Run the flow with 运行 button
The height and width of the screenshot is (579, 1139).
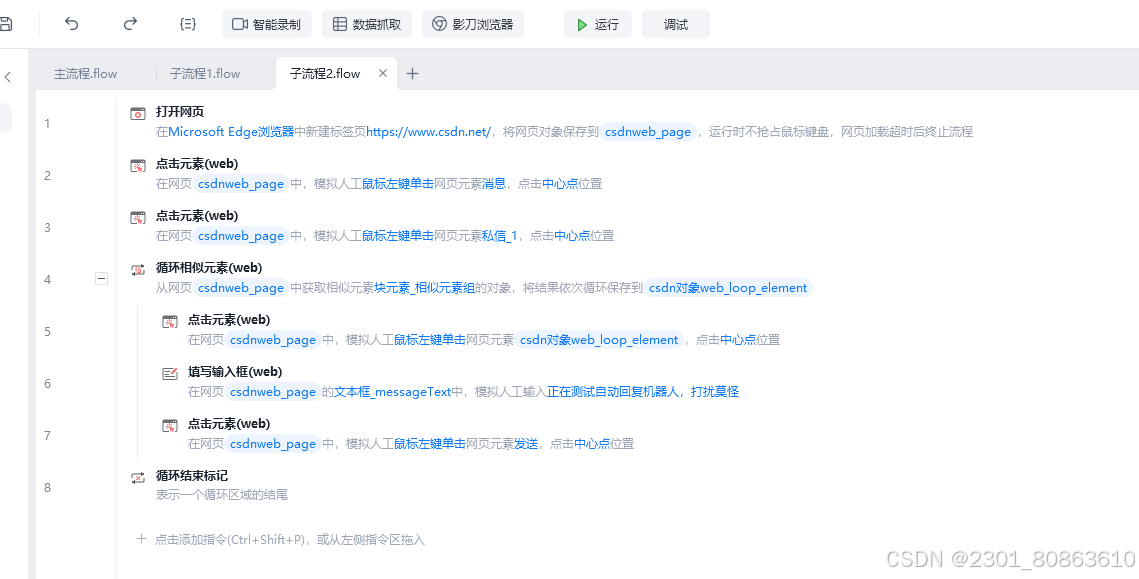tap(598, 24)
